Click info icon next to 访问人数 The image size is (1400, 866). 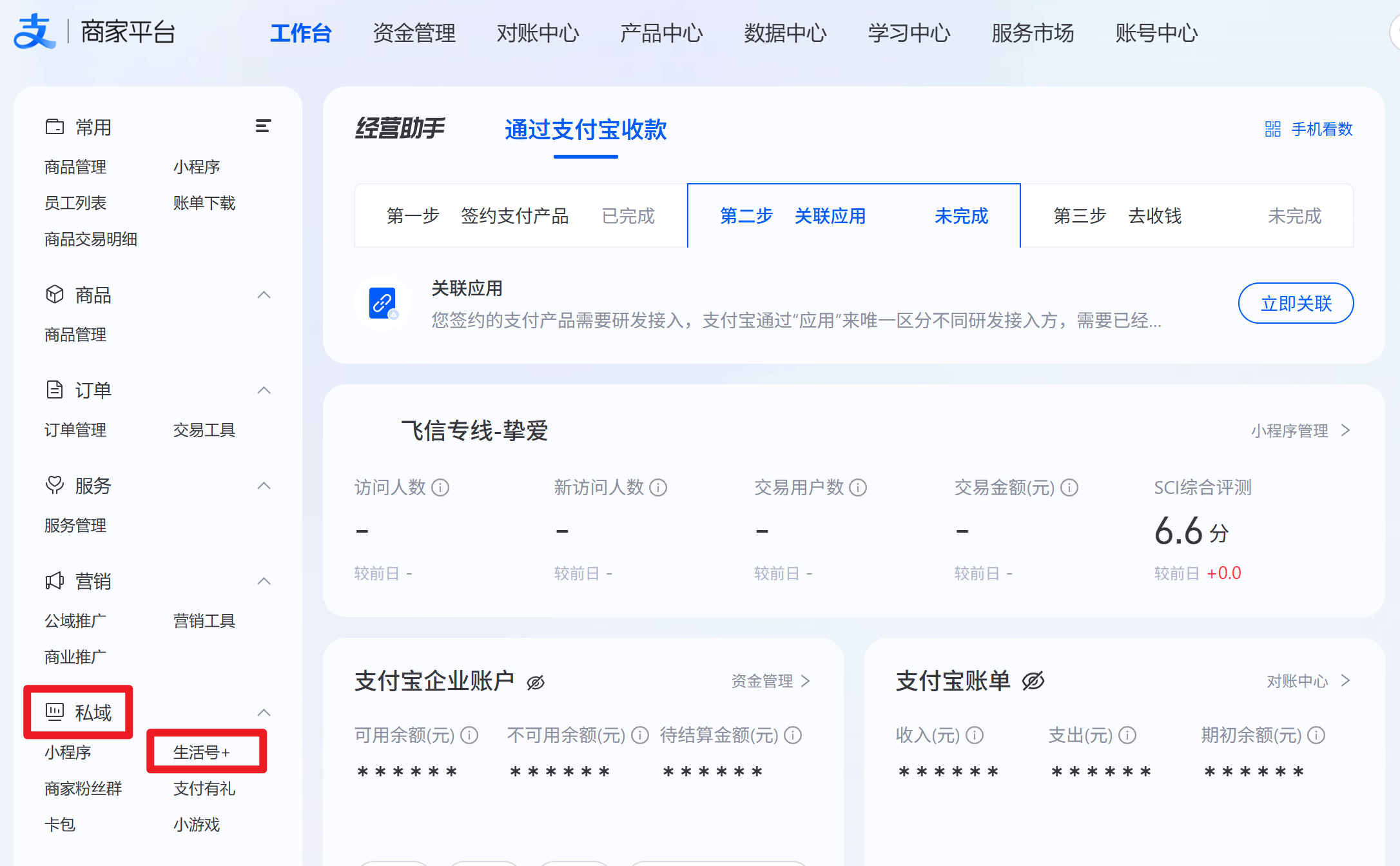coord(440,487)
